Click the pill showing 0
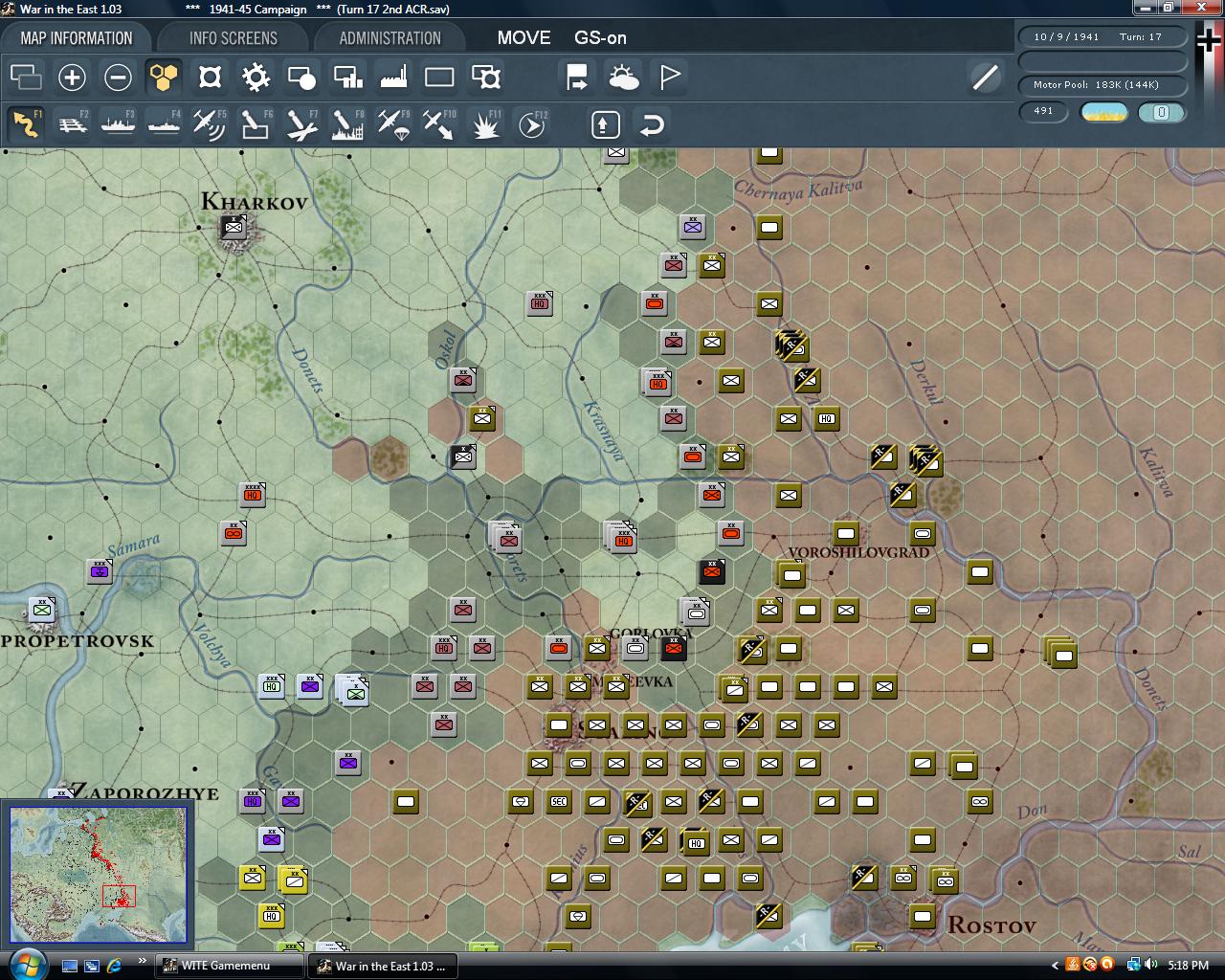This screenshot has height=980, width=1225. coord(1162,112)
